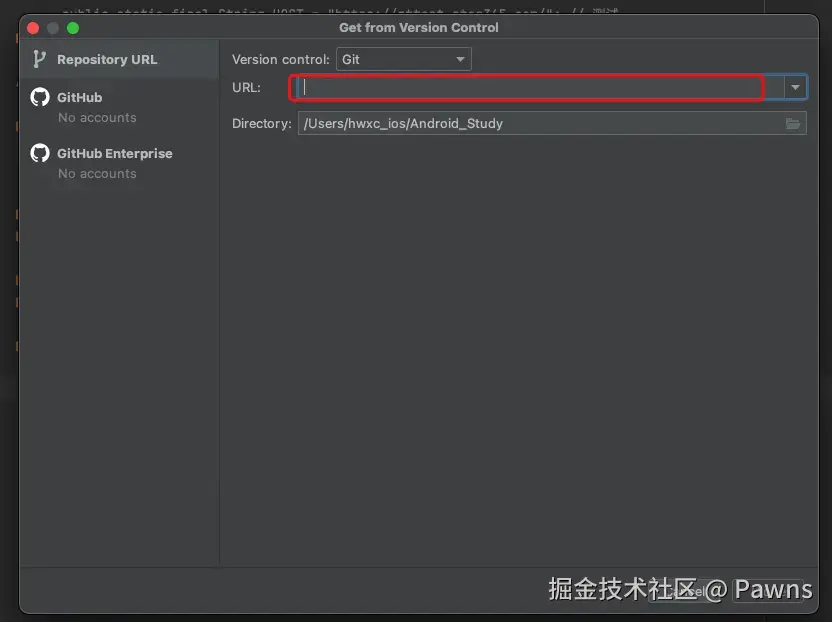832x622 pixels.
Task: Open the GitHub Enterprise section
Action: 119,163
